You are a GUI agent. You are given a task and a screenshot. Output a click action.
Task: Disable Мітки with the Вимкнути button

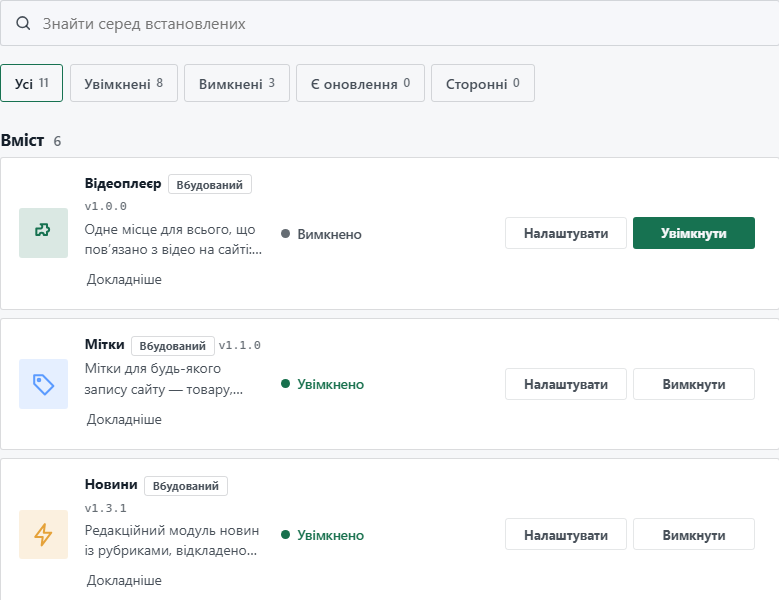click(x=694, y=384)
